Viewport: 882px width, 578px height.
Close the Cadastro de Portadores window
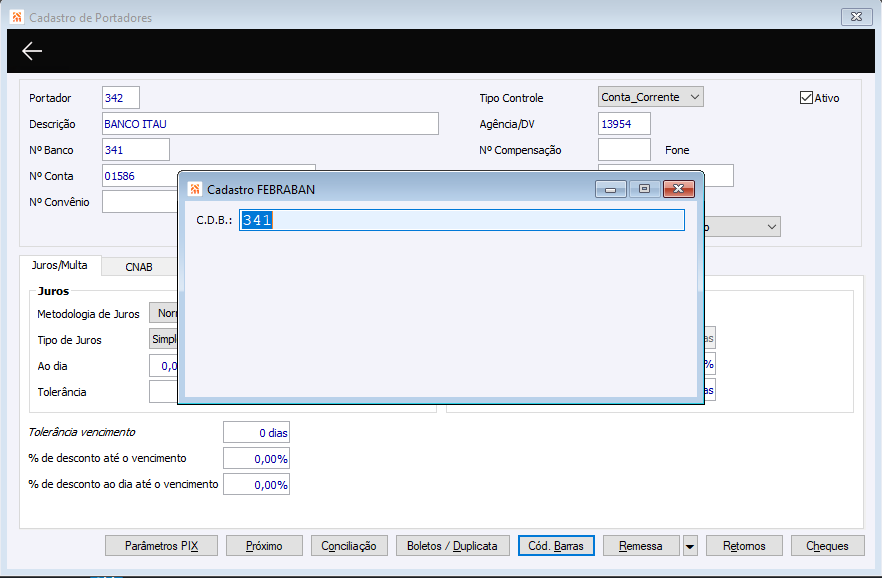tap(856, 17)
